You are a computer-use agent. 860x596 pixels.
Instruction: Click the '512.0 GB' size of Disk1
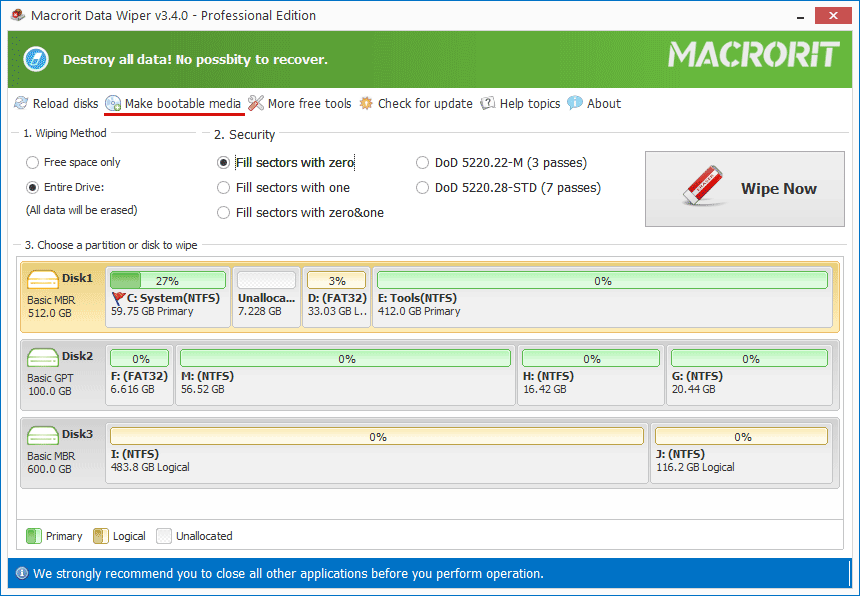pos(49,314)
